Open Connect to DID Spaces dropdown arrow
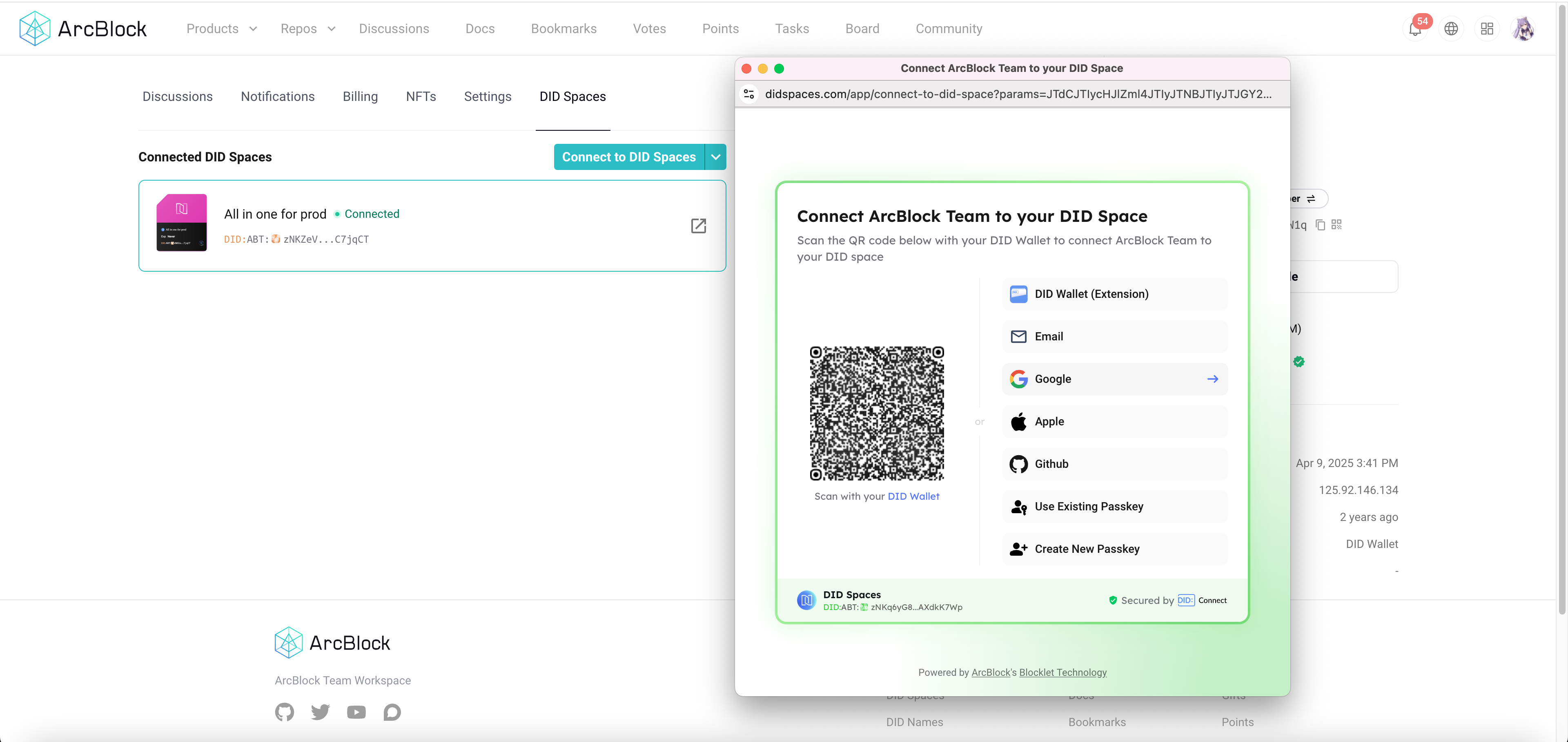This screenshot has width=1568, height=742. tap(716, 157)
